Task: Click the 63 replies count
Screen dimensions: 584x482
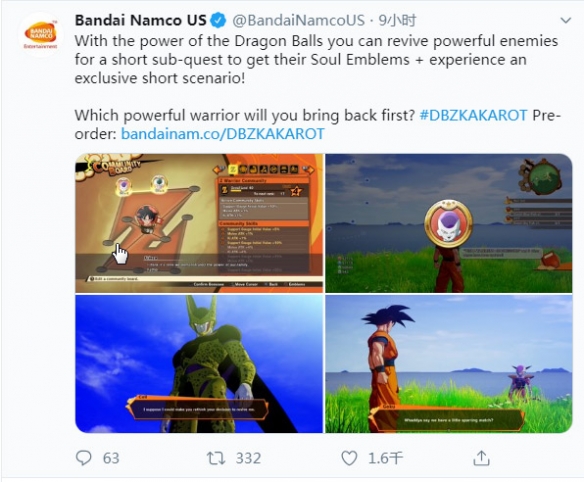Action: pos(111,458)
